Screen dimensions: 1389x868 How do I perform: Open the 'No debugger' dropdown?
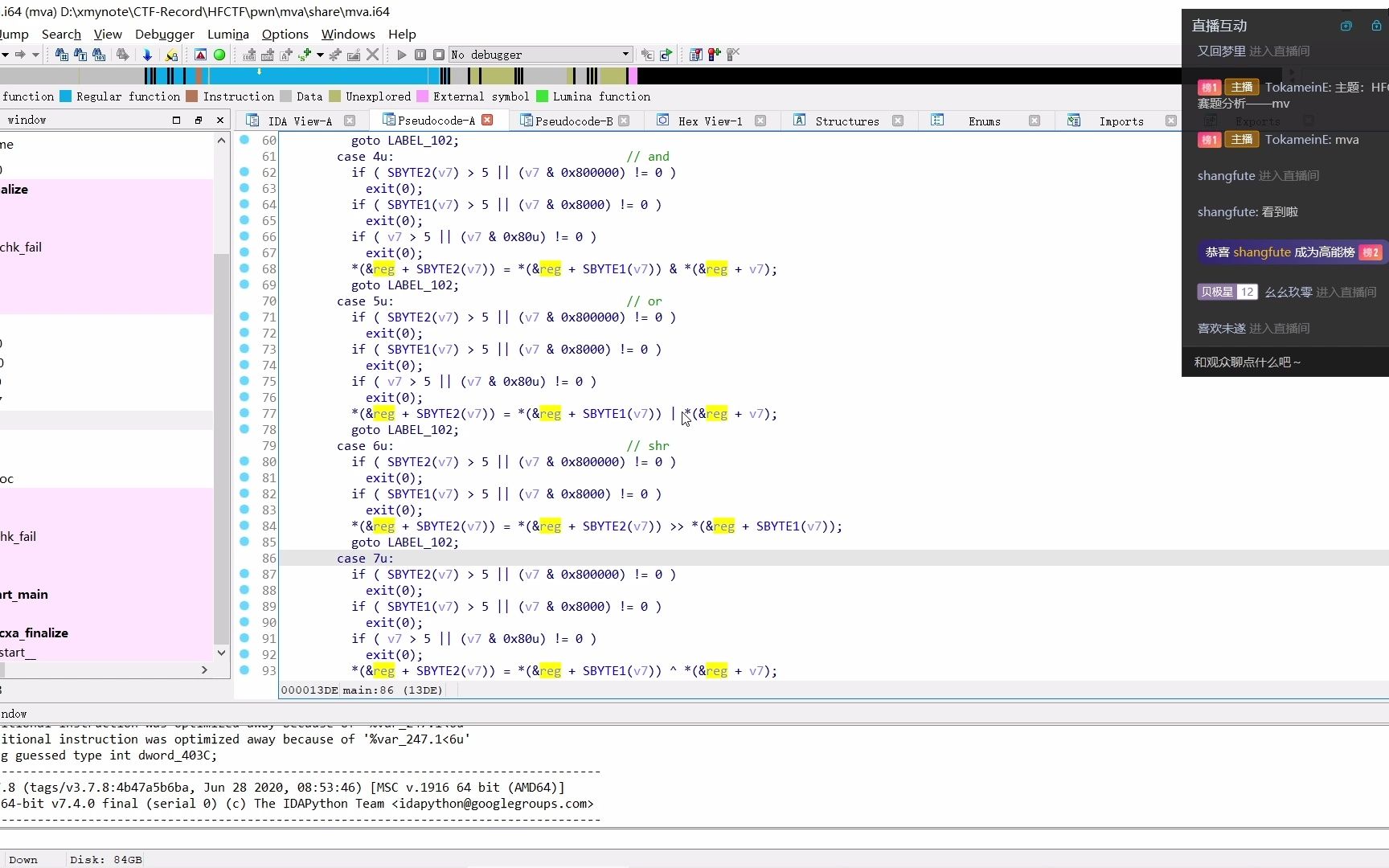[x=540, y=55]
